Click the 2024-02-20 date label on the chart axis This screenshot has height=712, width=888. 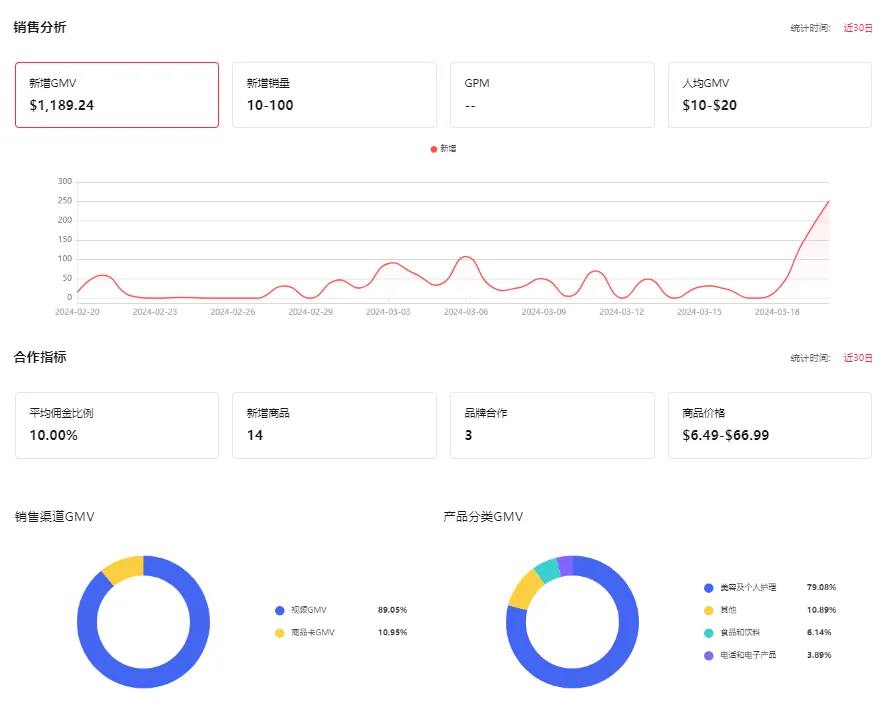(77, 312)
